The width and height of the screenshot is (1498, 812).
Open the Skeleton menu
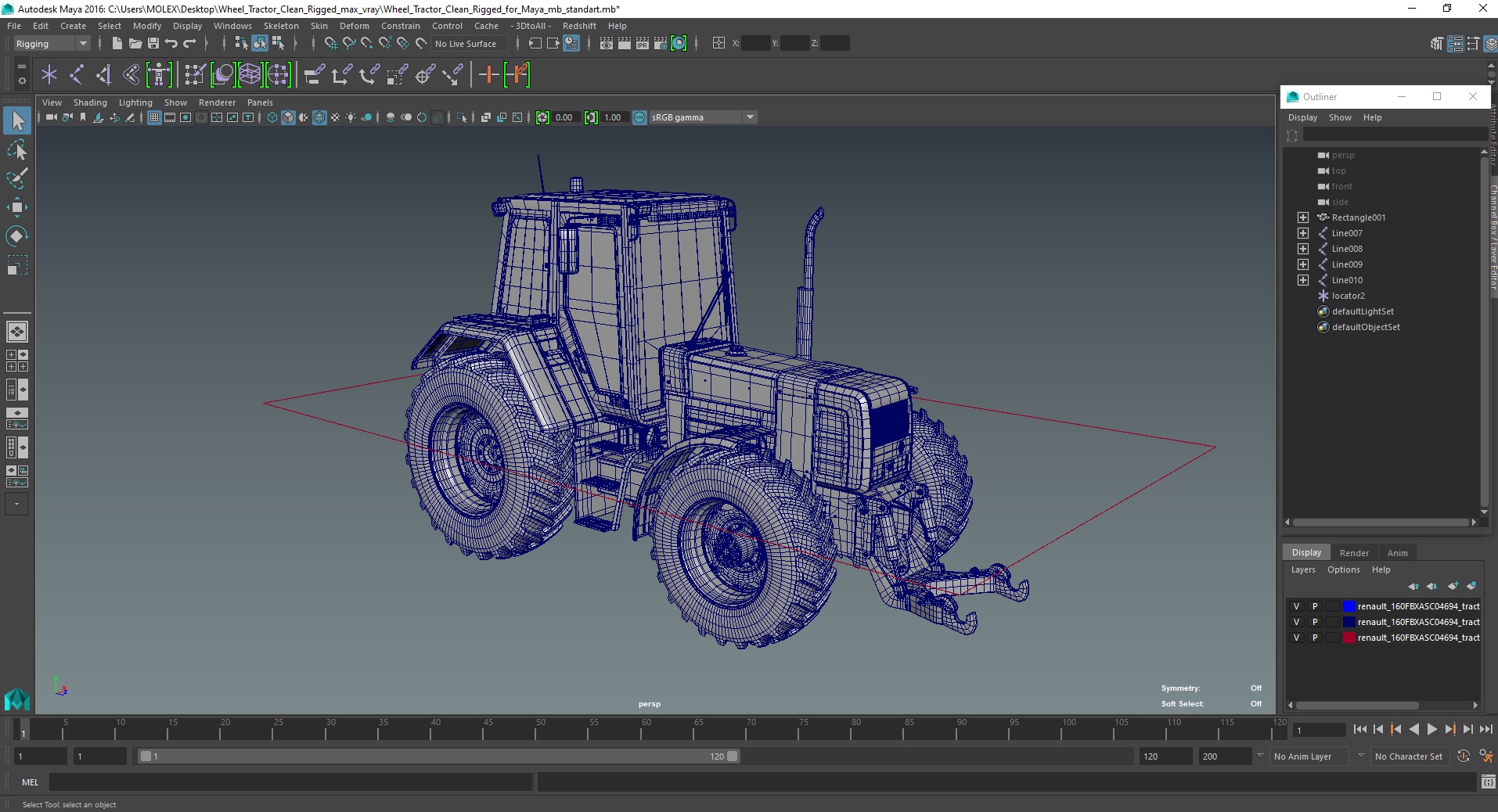281,26
